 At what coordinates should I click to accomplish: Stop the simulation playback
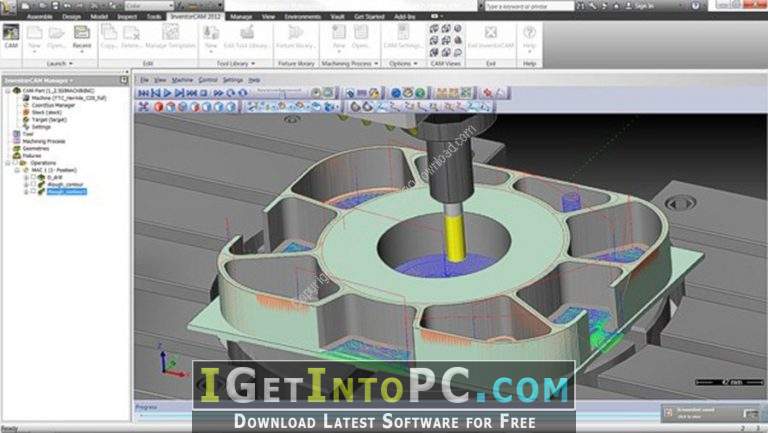click(204, 93)
